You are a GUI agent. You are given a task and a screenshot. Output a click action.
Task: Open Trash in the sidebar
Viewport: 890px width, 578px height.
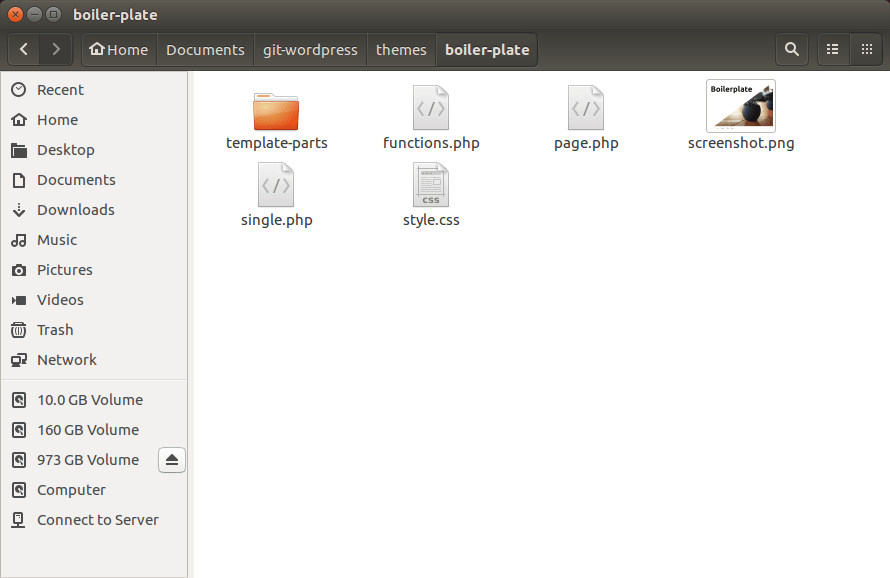pyautogui.click(x=55, y=330)
